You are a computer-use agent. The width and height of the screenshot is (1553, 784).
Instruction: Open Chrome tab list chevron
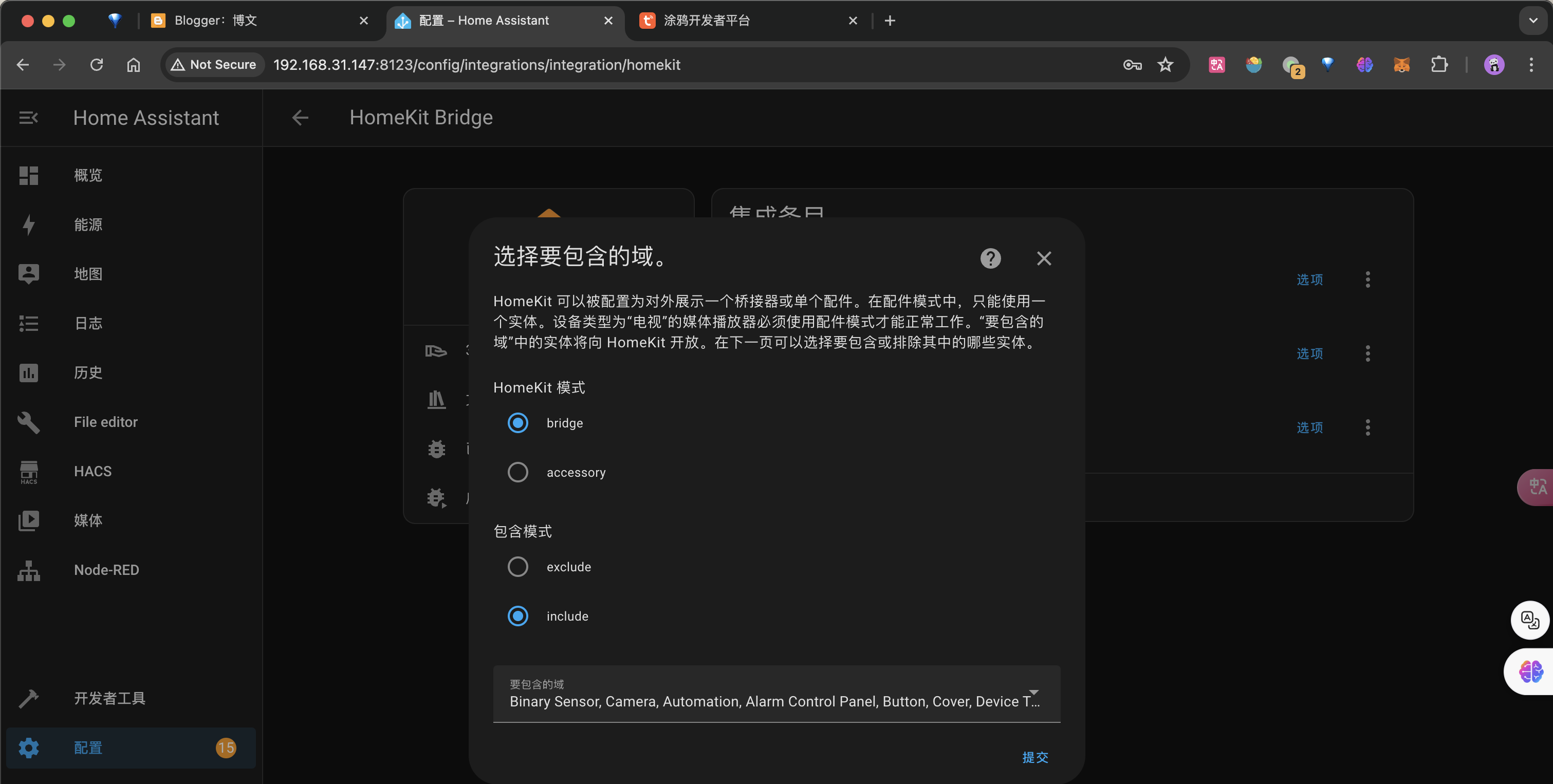[x=1532, y=21]
